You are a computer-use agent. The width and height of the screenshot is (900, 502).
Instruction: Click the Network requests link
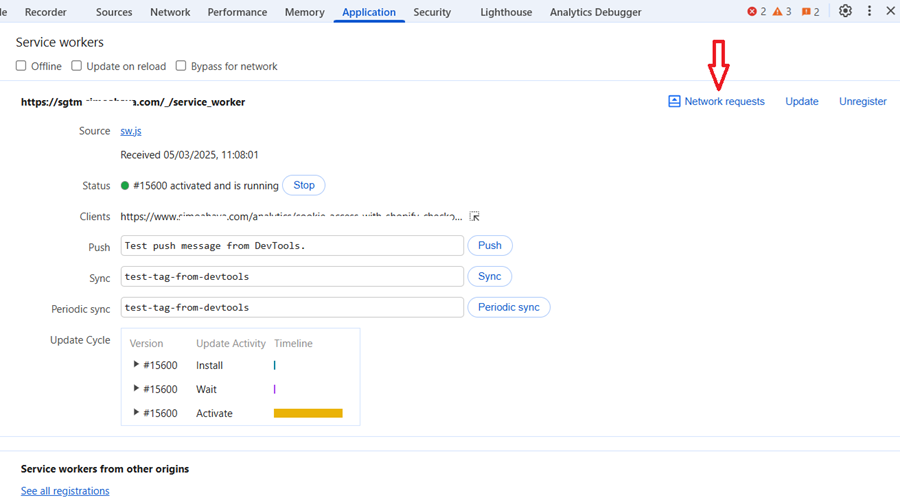coord(724,102)
